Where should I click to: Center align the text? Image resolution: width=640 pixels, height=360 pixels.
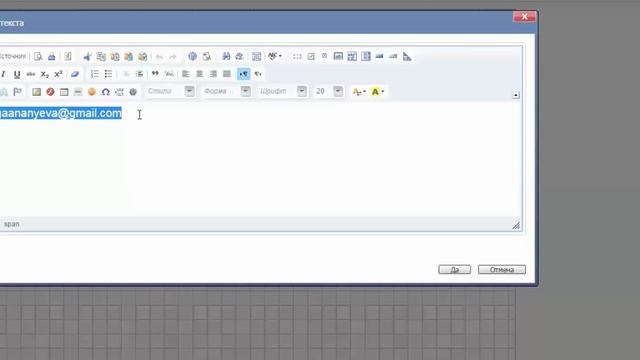[x=200, y=74]
